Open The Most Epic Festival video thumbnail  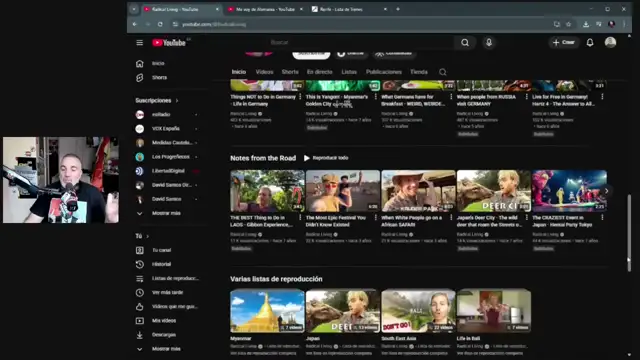[x=343, y=191]
